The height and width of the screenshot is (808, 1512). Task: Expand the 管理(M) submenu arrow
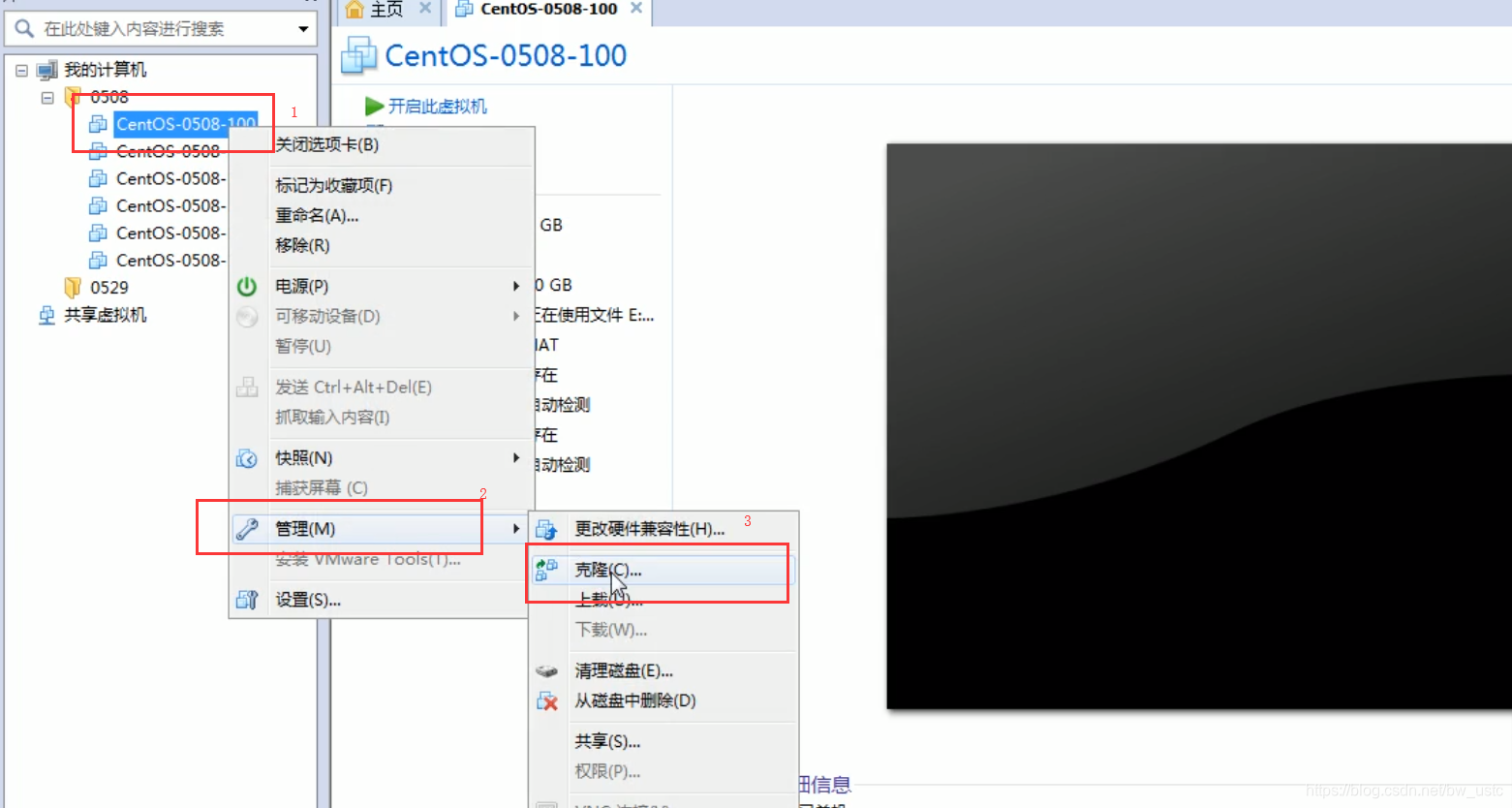tap(516, 528)
